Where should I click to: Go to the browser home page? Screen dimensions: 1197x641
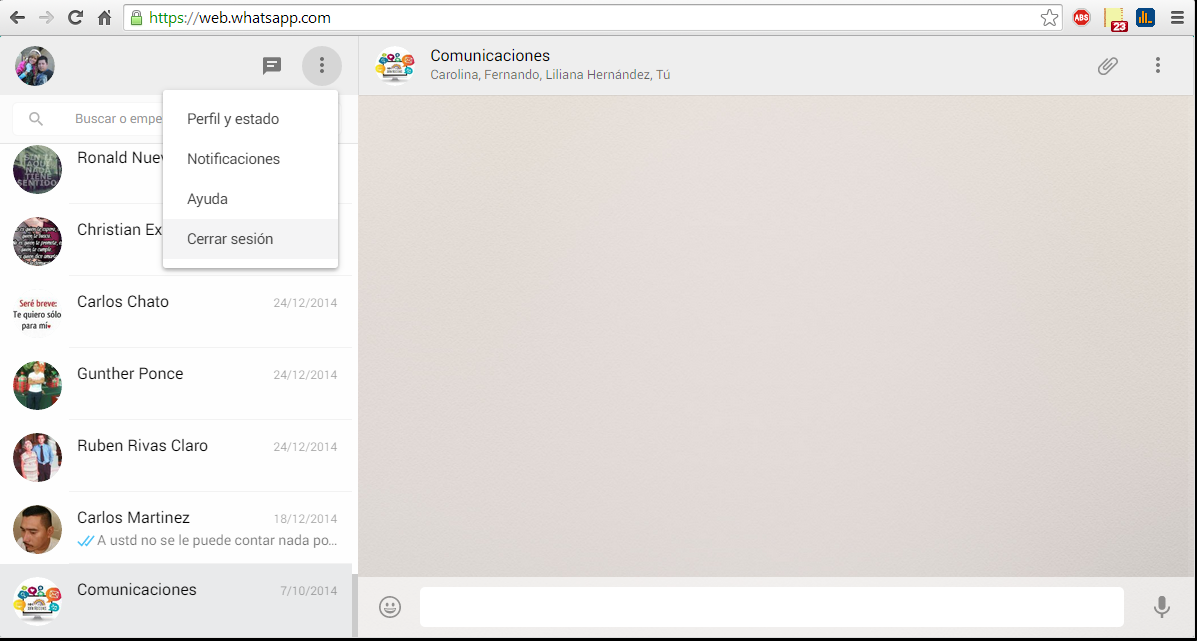(104, 18)
